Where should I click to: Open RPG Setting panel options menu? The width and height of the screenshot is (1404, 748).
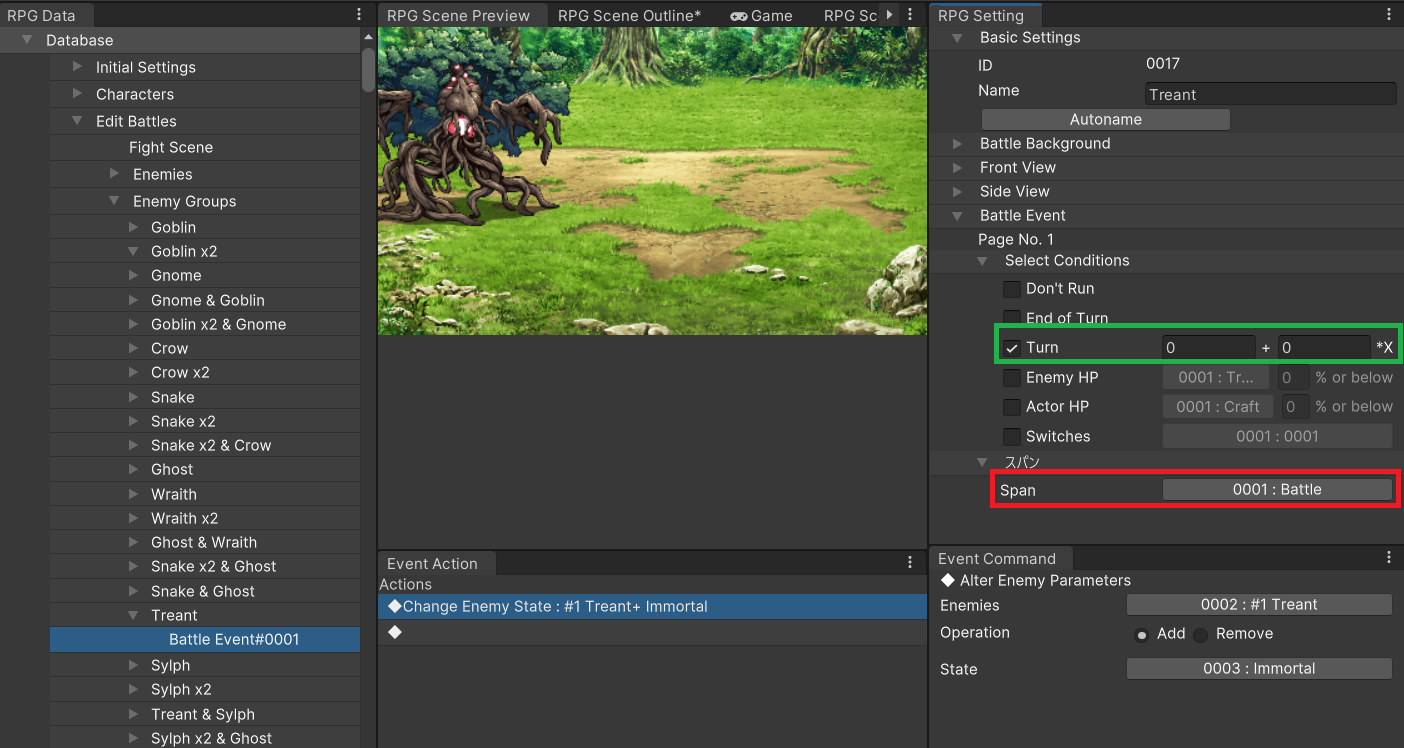point(1389,15)
